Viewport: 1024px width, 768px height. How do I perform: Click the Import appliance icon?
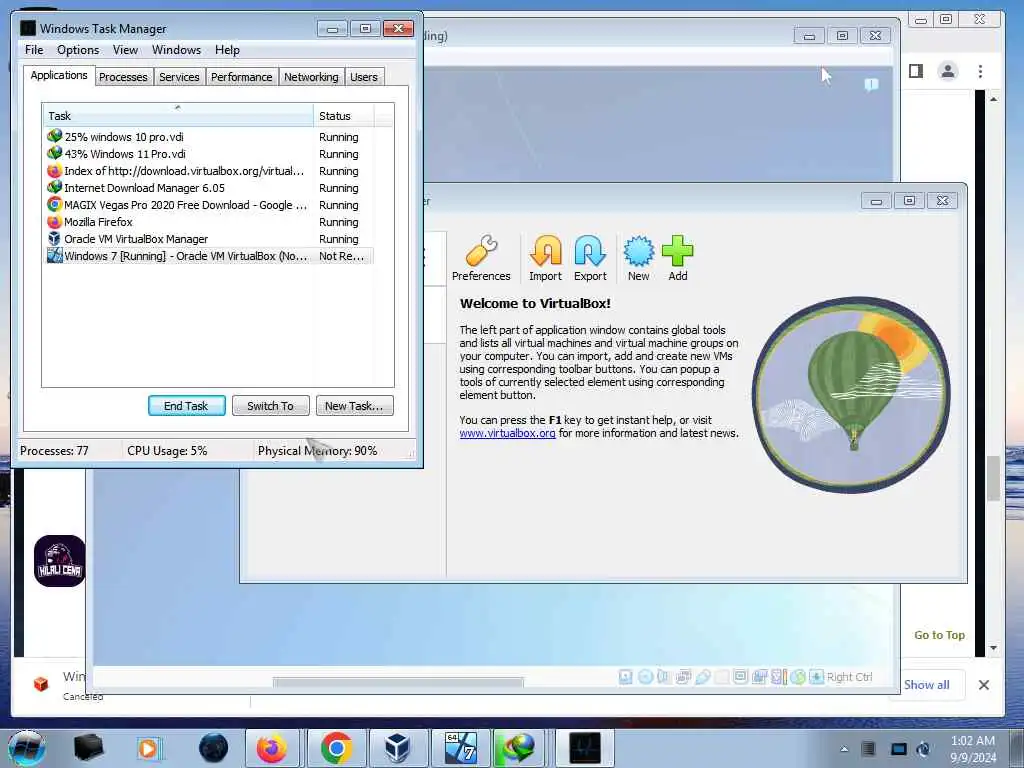pos(545,259)
